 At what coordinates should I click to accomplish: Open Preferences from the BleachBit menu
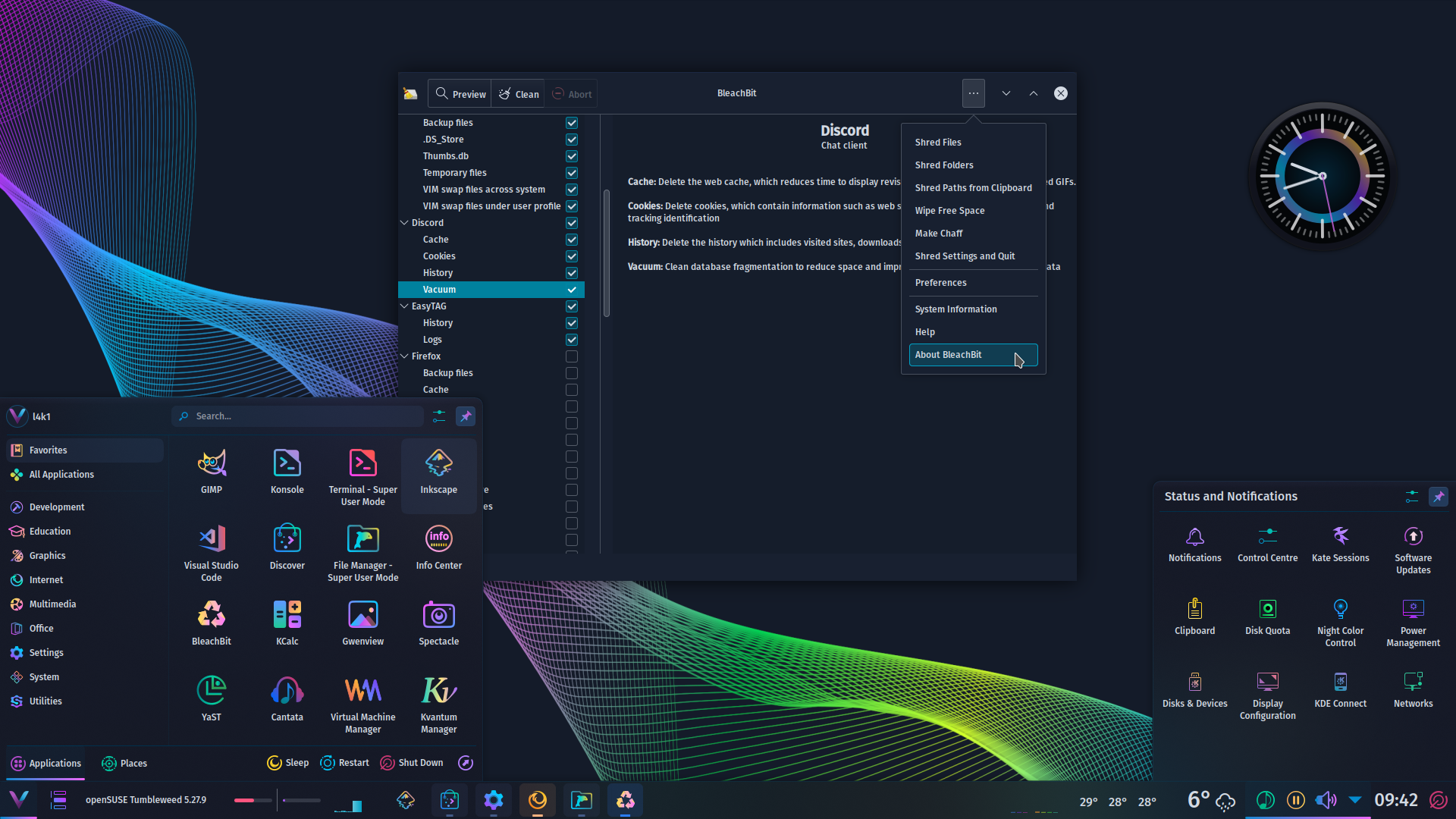click(x=974, y=283)
